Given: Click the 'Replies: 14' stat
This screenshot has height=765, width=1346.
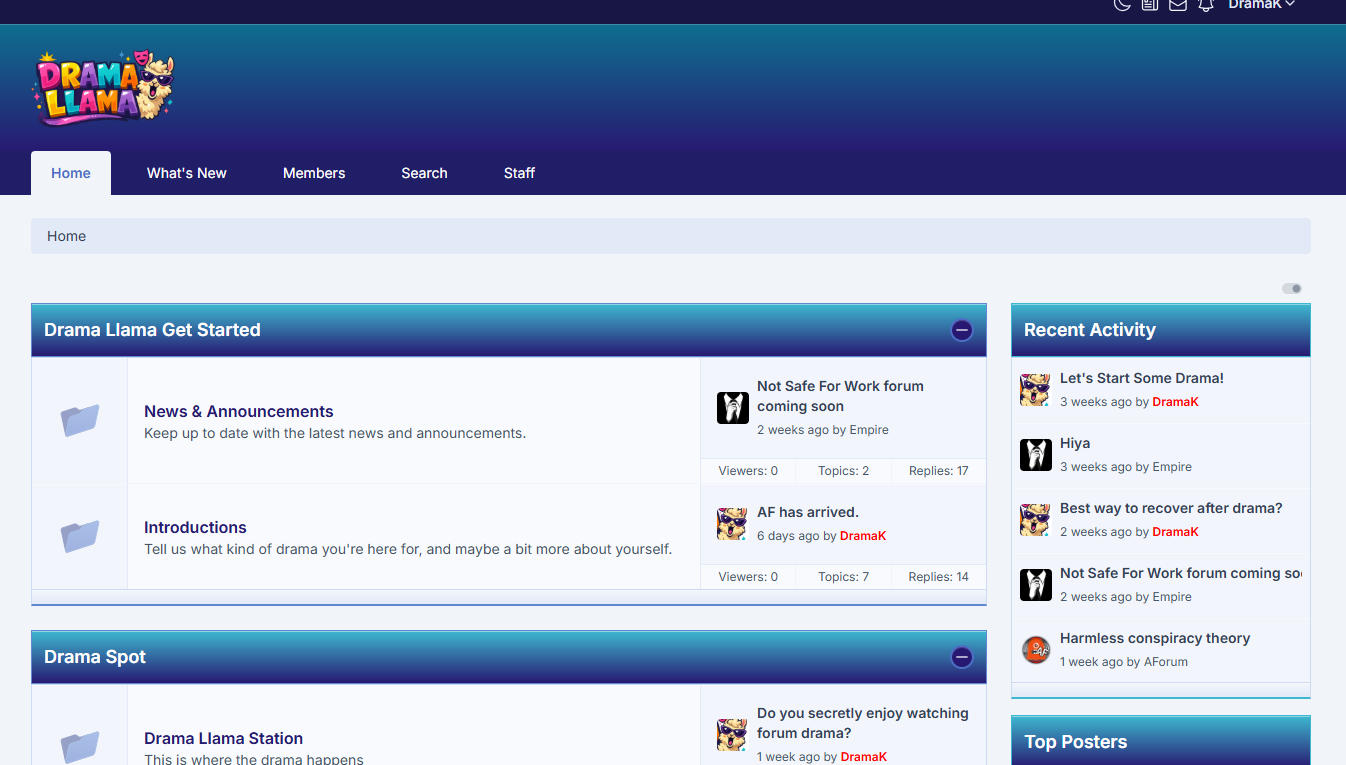Looking at the screenshot, I should (939, 577).
